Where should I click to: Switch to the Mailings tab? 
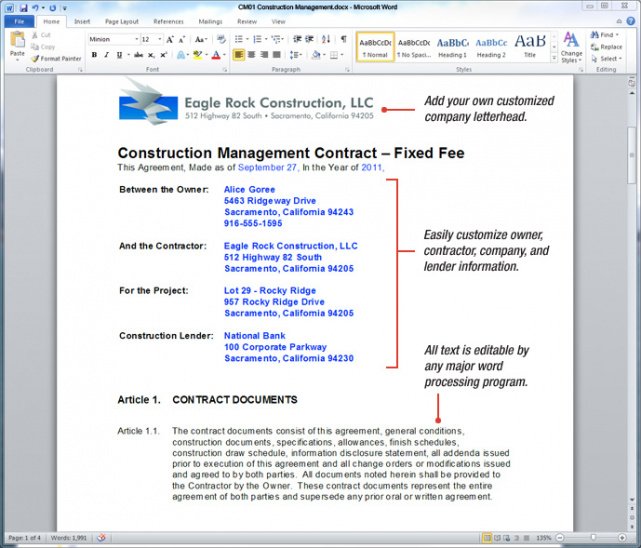(210, 21)
